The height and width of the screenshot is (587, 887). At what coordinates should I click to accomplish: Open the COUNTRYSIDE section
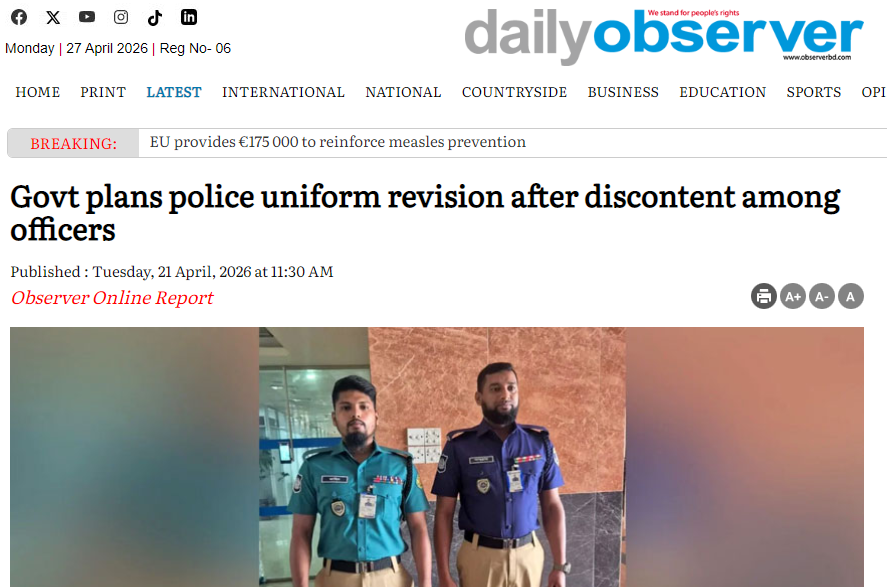[514, 92]
